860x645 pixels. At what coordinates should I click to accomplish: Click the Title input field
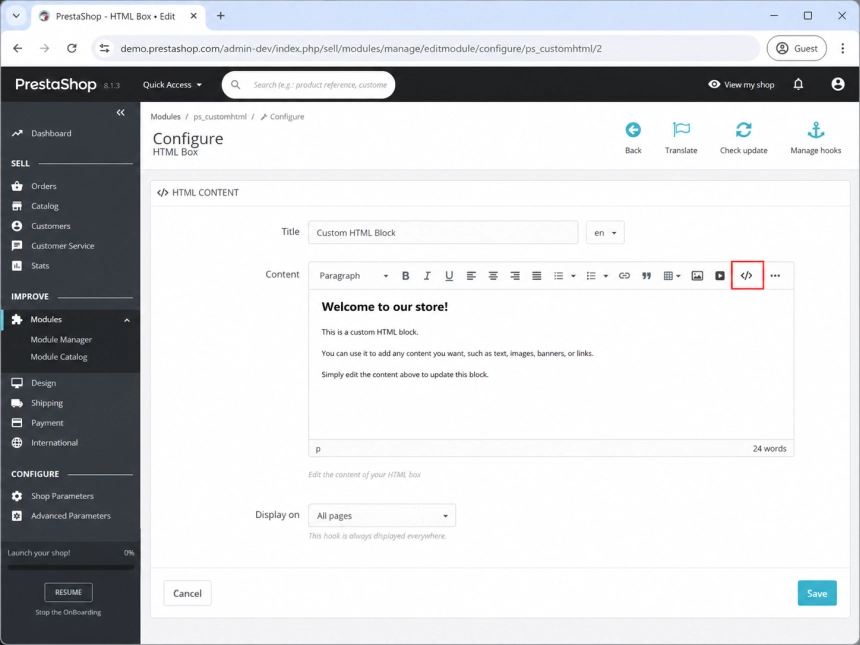tap(443, 233)
